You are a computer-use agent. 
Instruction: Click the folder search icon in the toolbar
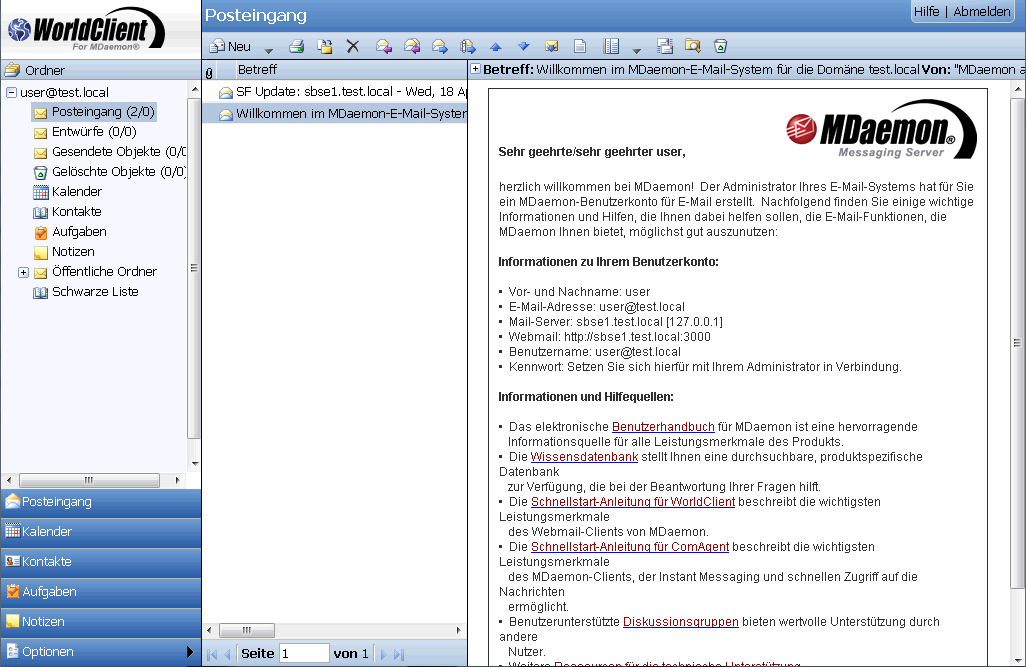click(692, 46)
